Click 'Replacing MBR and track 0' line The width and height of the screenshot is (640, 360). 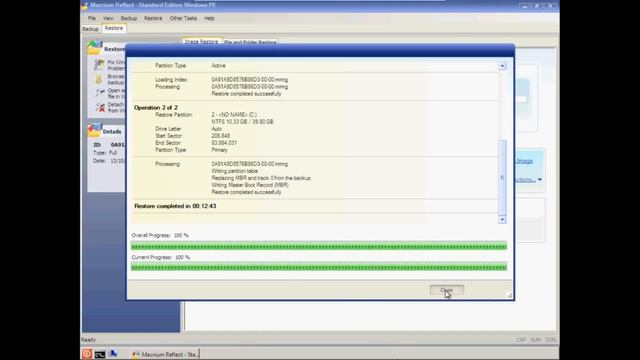(x=261, y=178)
